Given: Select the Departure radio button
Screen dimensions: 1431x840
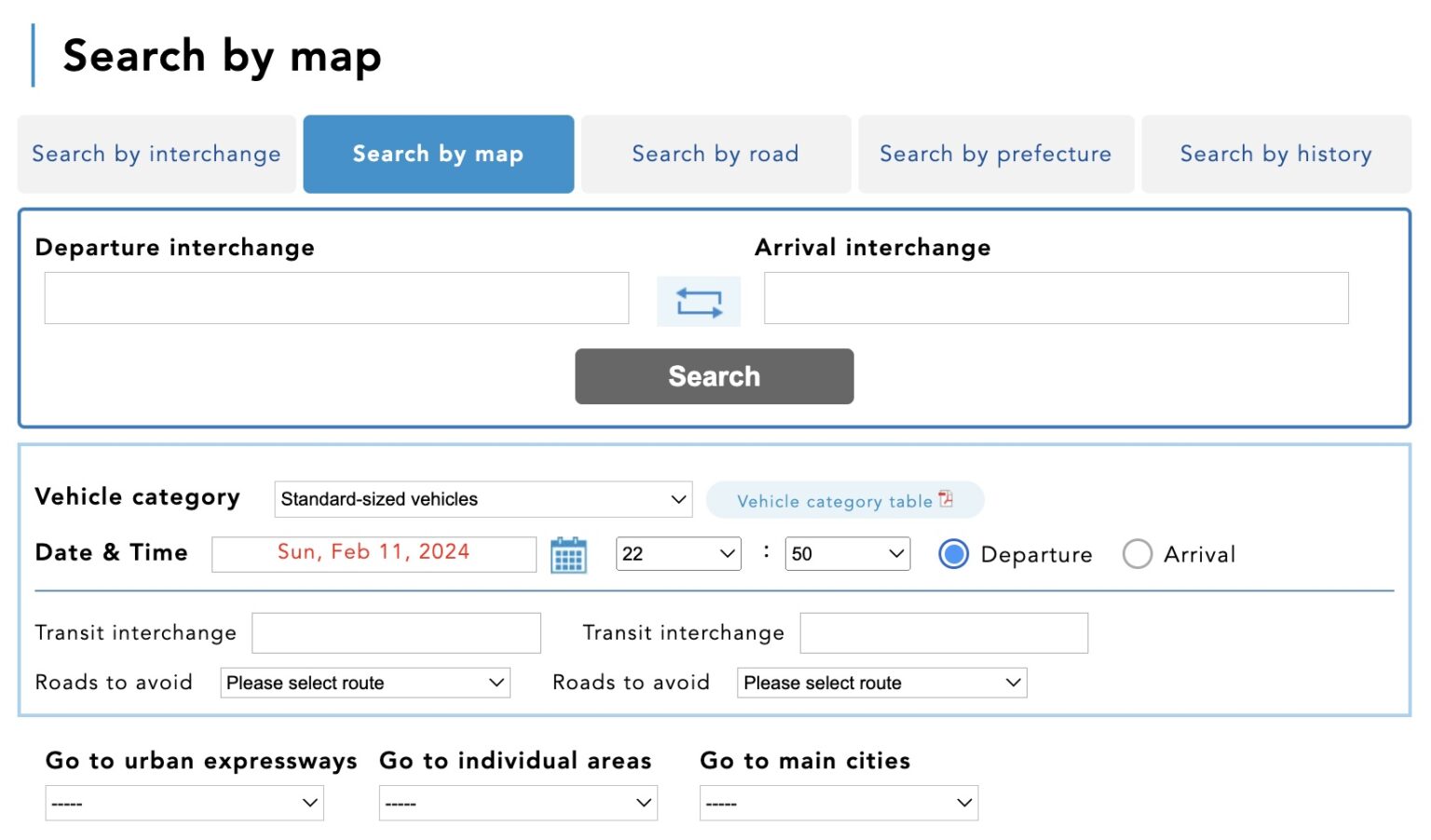Looking at the screenshot, I should click(954, 553).
